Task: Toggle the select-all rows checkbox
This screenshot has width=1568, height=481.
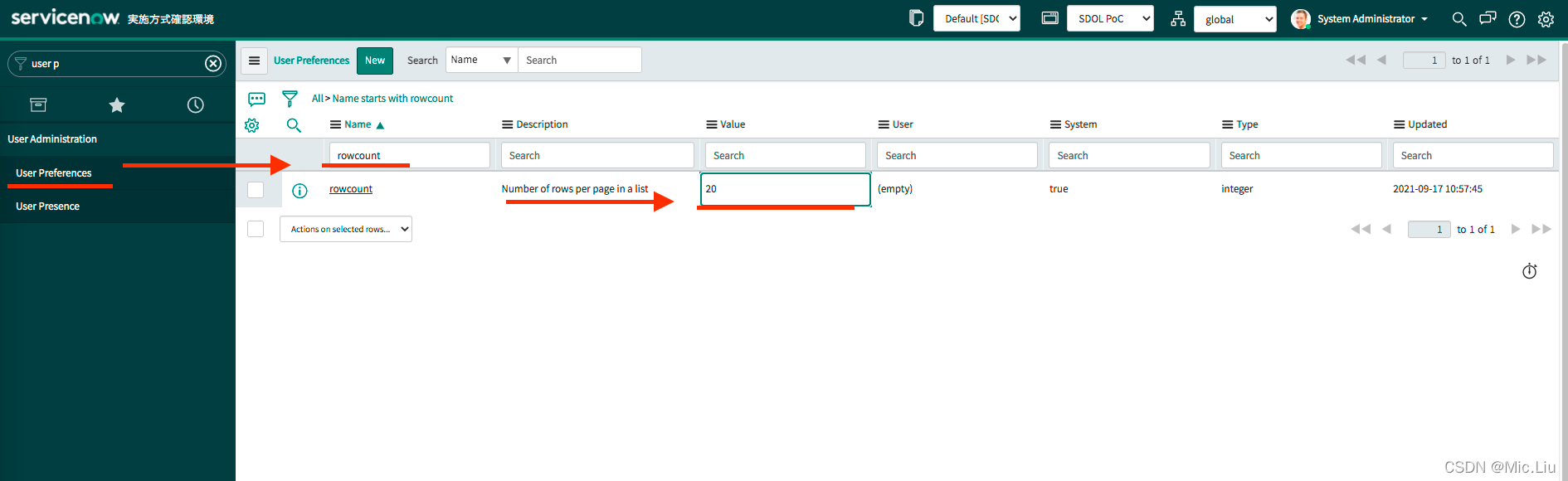Action: (x=256, y=229)
